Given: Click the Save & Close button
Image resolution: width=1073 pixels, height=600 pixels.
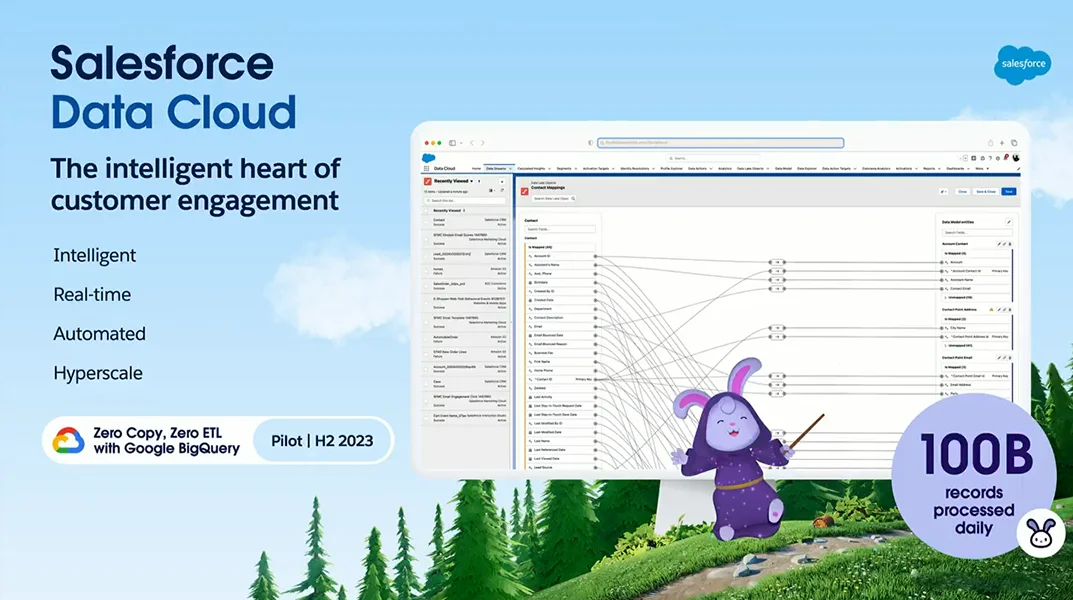Looking at the screenshot, I should (985, 191).
